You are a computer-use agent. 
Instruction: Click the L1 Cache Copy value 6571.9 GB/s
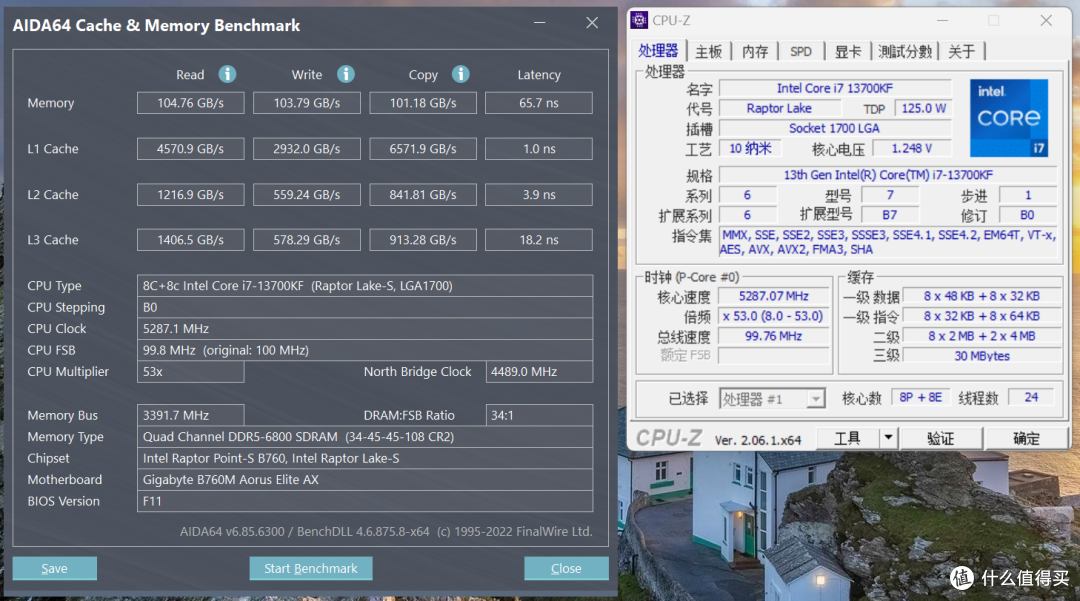pyautogui.click(x=423, y=149)
